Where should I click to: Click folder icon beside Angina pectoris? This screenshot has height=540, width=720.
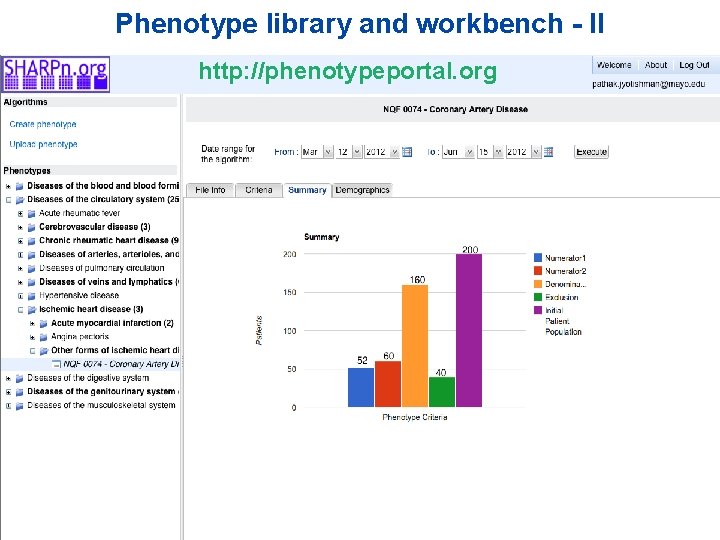(x=44, y=337)
